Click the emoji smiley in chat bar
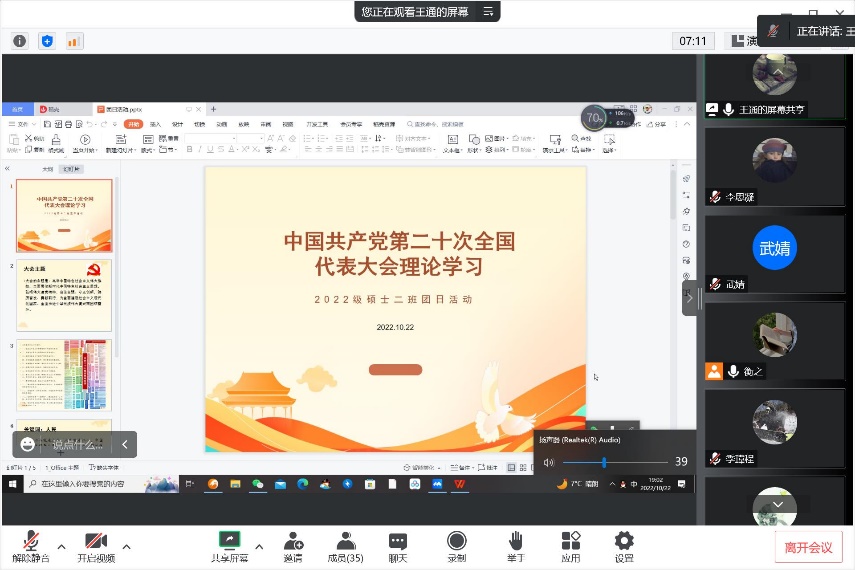The height and width of the screenshot is (570, 855). (x=28, y=444)
